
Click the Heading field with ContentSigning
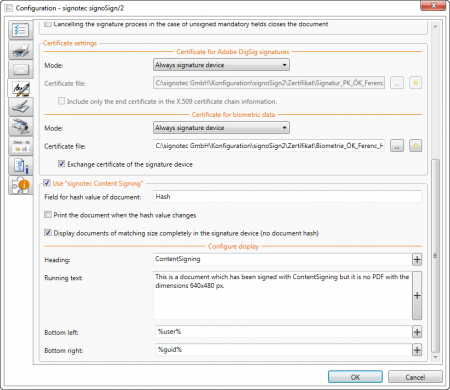[283, 259]
